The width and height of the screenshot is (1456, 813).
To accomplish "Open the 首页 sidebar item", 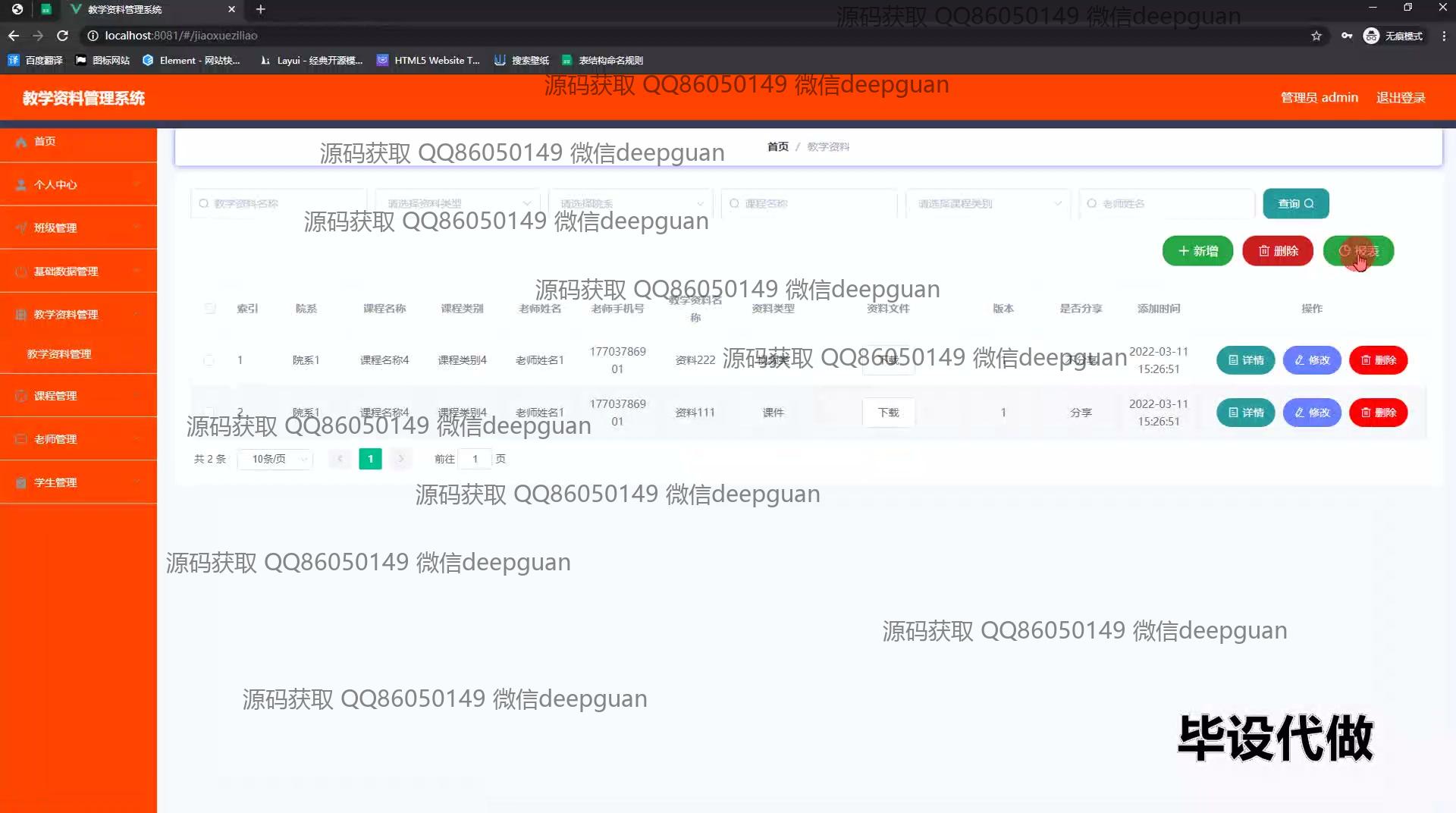I will click(x=78, y=141).
